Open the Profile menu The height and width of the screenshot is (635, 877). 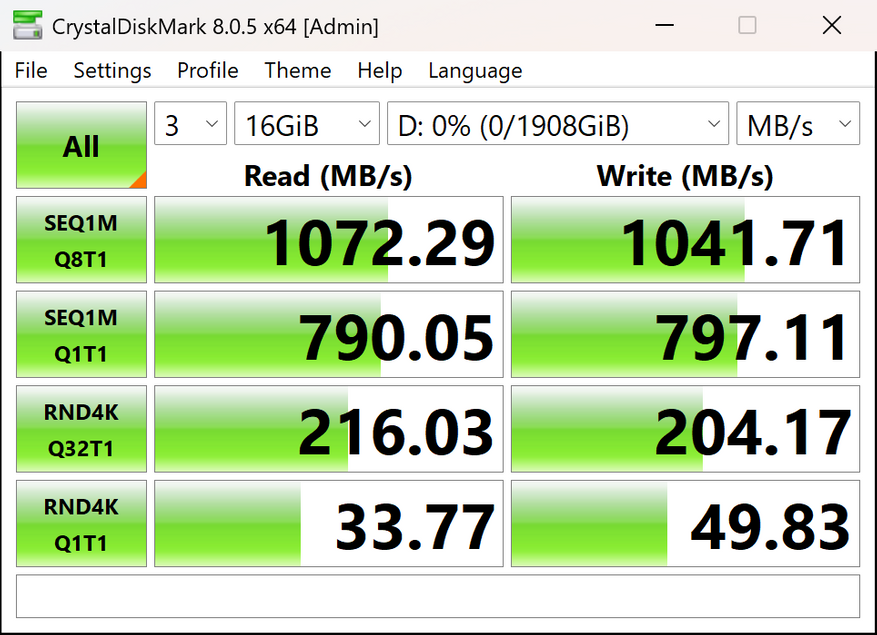point(208,70)
